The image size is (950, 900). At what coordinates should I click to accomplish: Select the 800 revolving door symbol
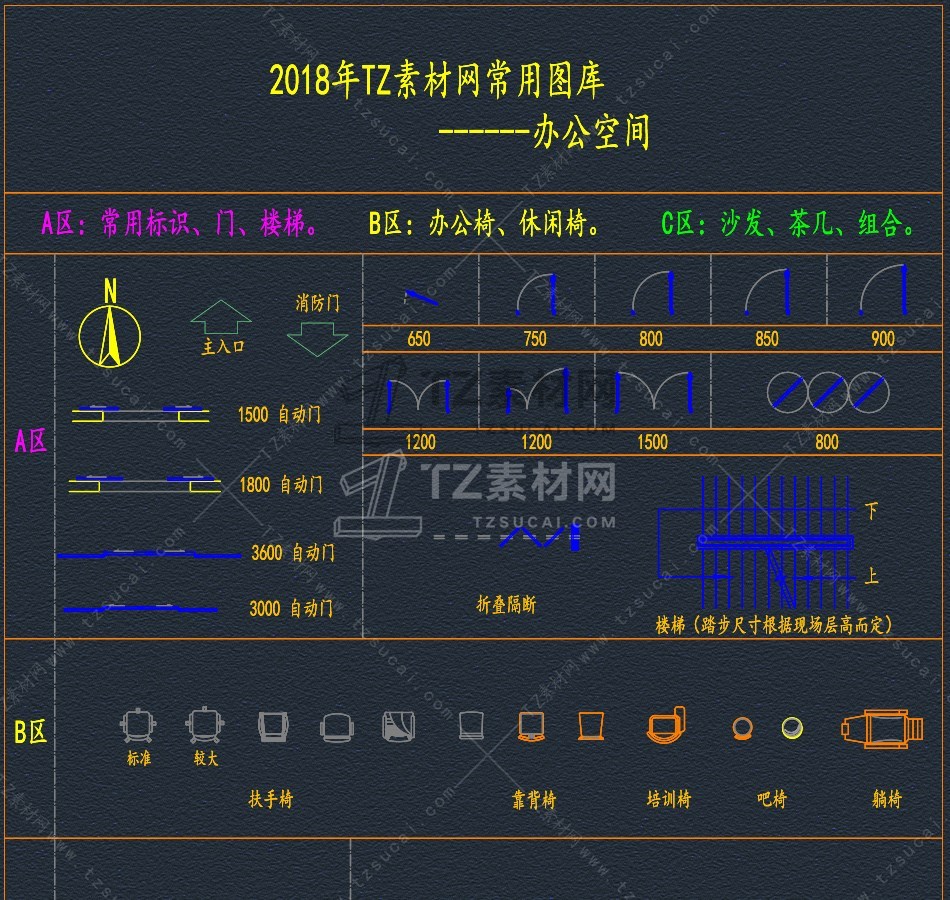(828, 392)
